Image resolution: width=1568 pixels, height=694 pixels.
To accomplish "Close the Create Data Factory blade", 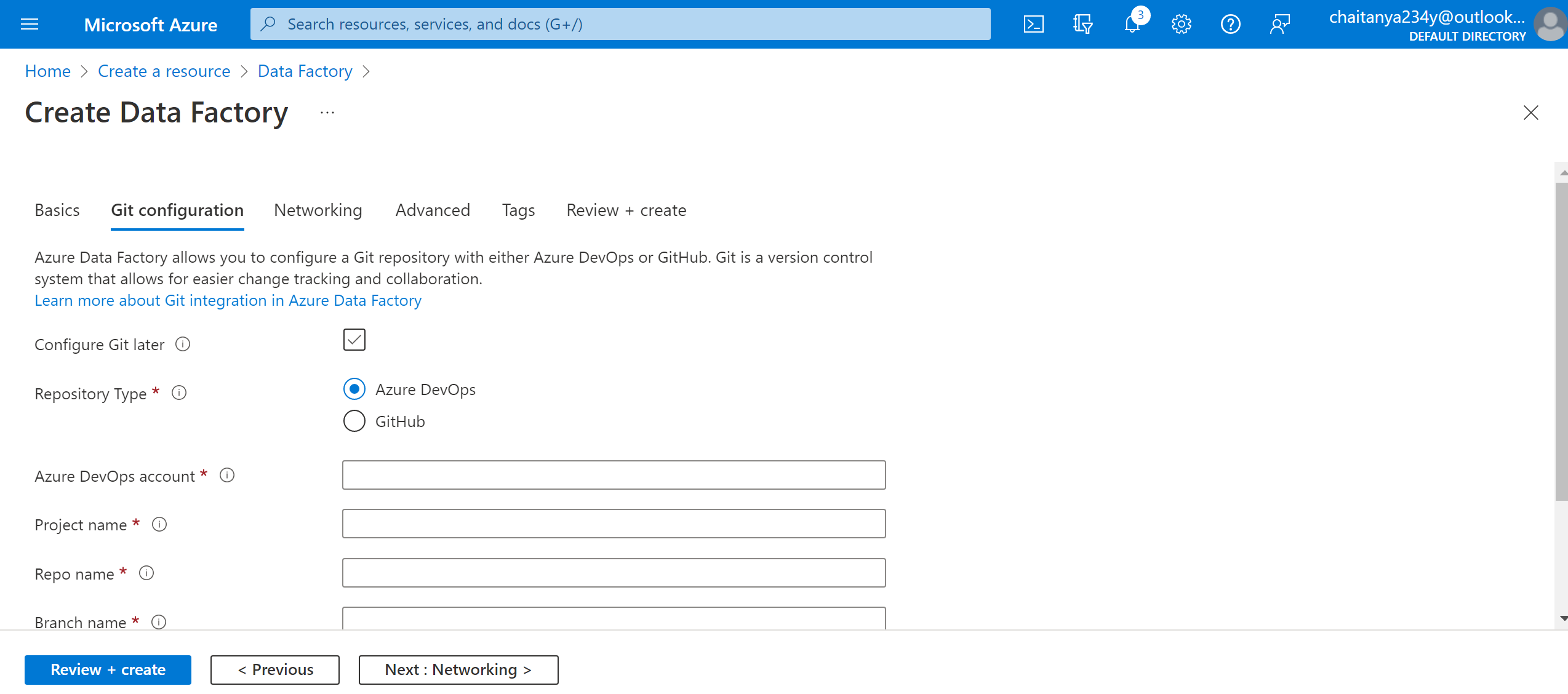I will coord(1530,113).
